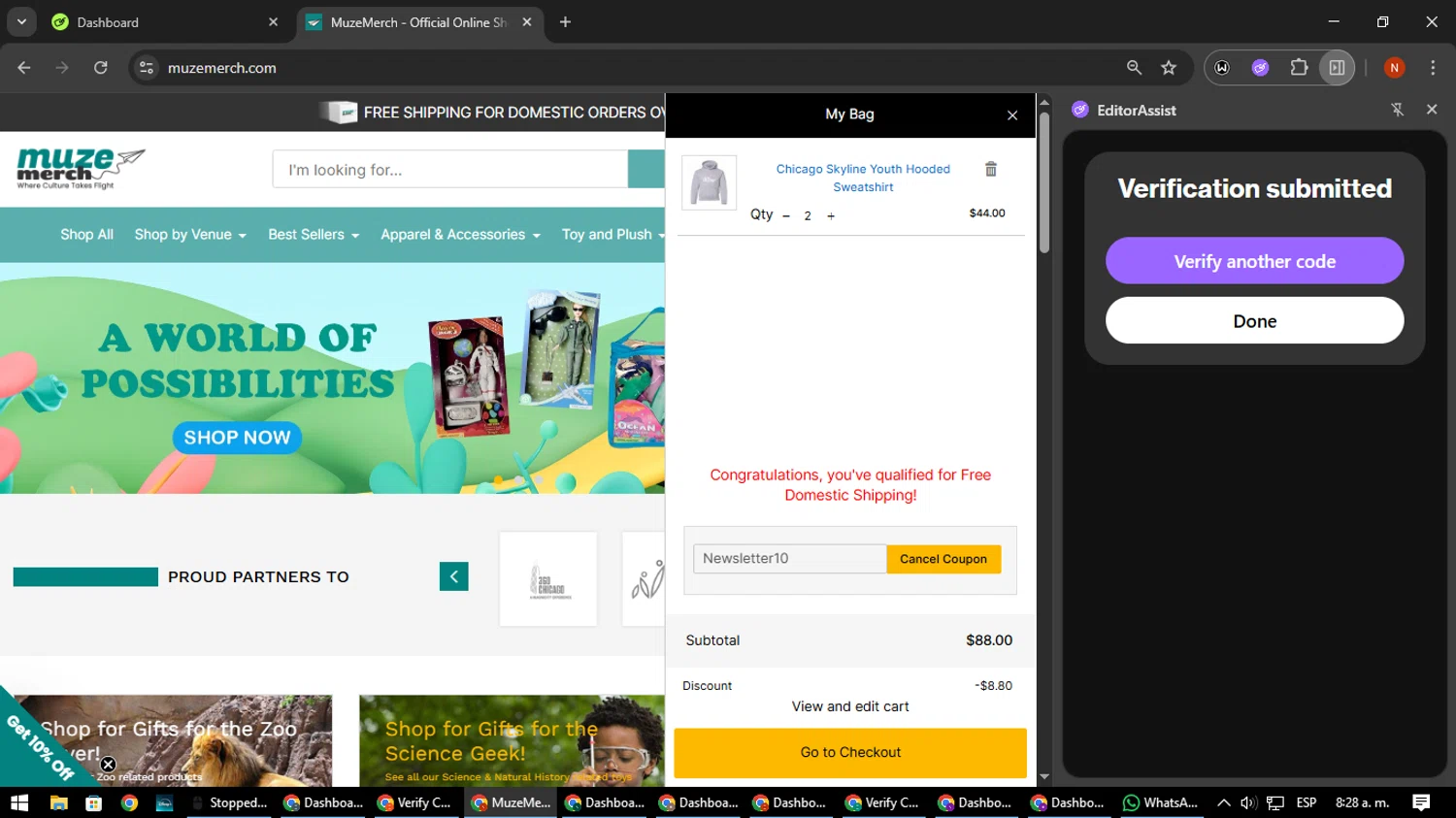Image resolution: width=1456 pixels, height=818 pixels.
Task: Close the EditorAssist side panel
Action: click(1432, 110)
